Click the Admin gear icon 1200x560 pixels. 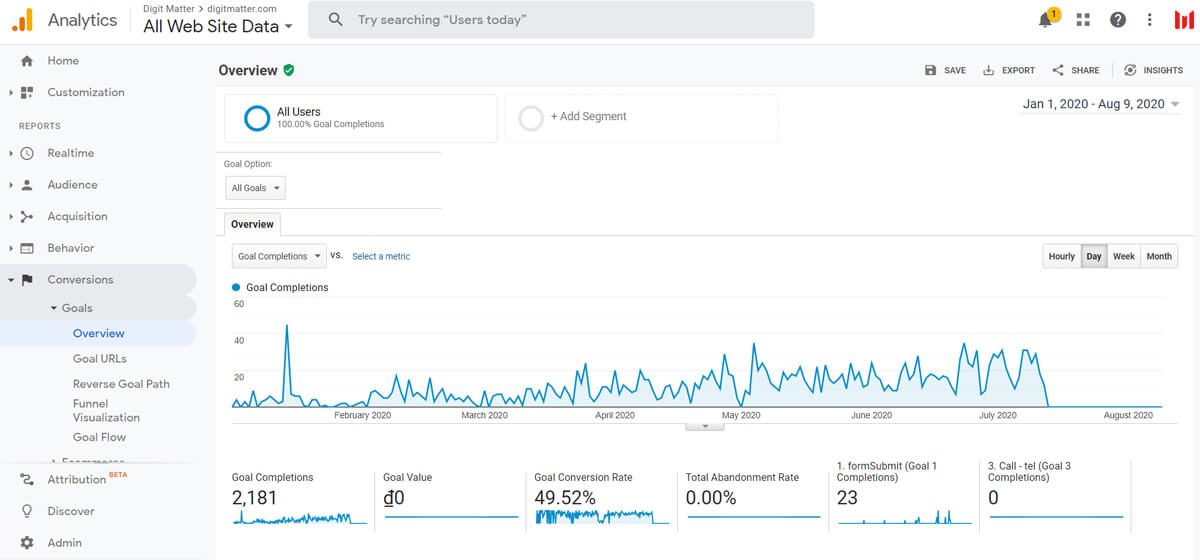[27, 543]
